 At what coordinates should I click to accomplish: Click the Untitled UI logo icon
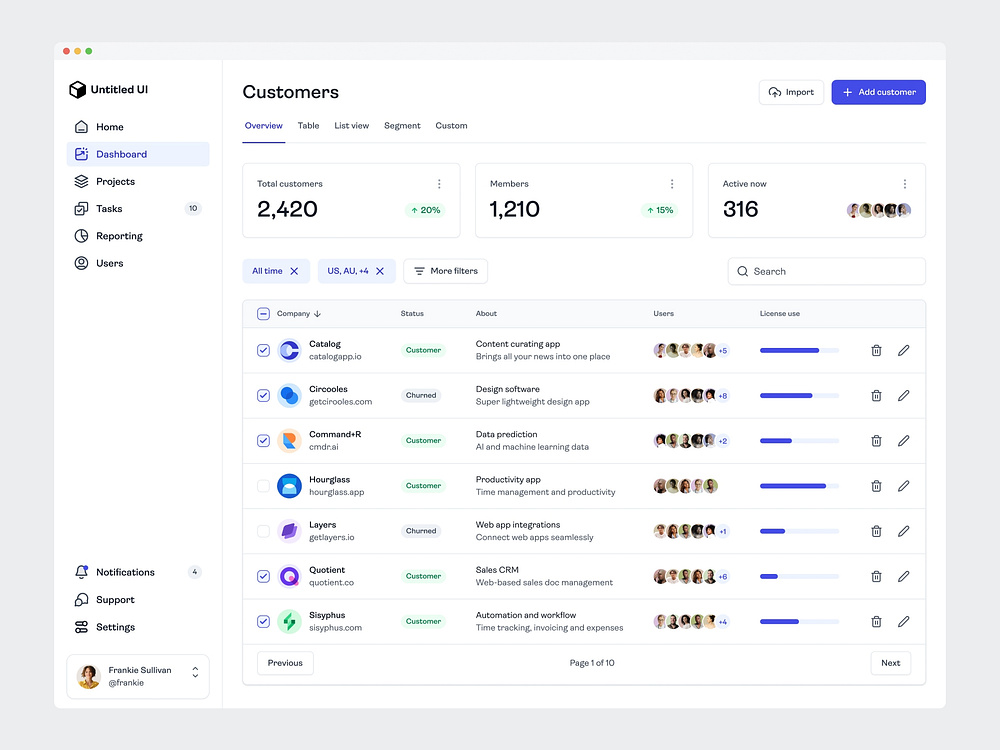[79, 89]
